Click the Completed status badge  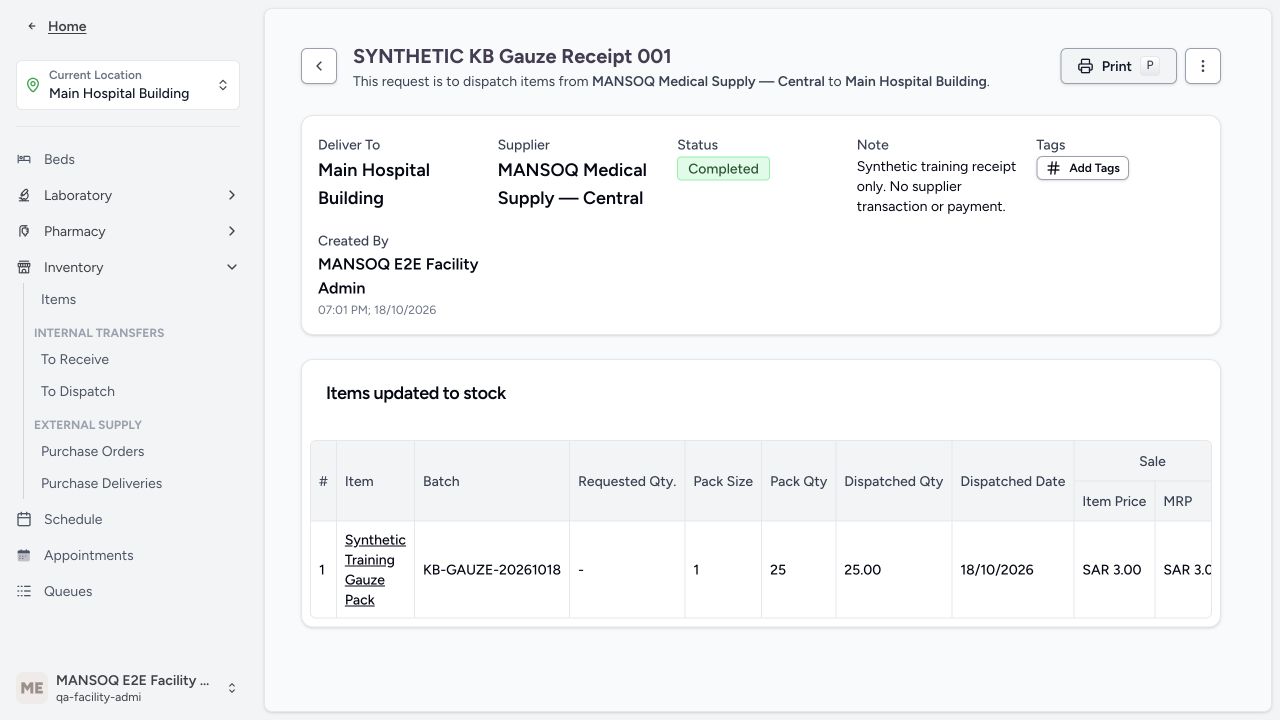coord(723,169)
